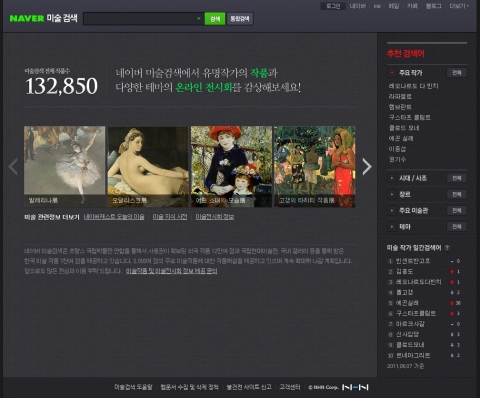Open the 미술 지식 사전 link
Viewport: 480px width, 398px height.
pos(170,217)
